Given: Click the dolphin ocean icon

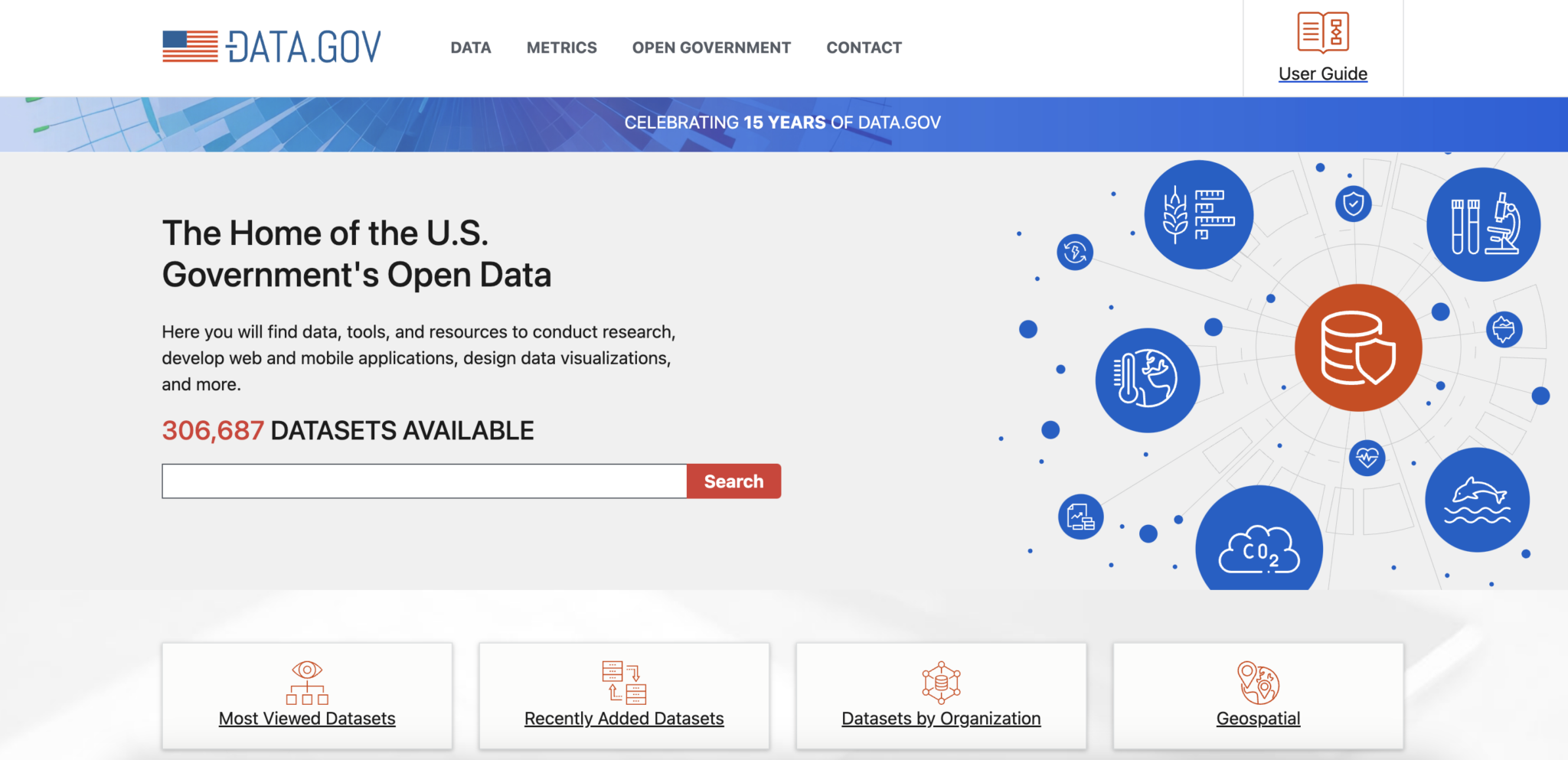Looking at the screenshot, I should (x=1478, y=499).
